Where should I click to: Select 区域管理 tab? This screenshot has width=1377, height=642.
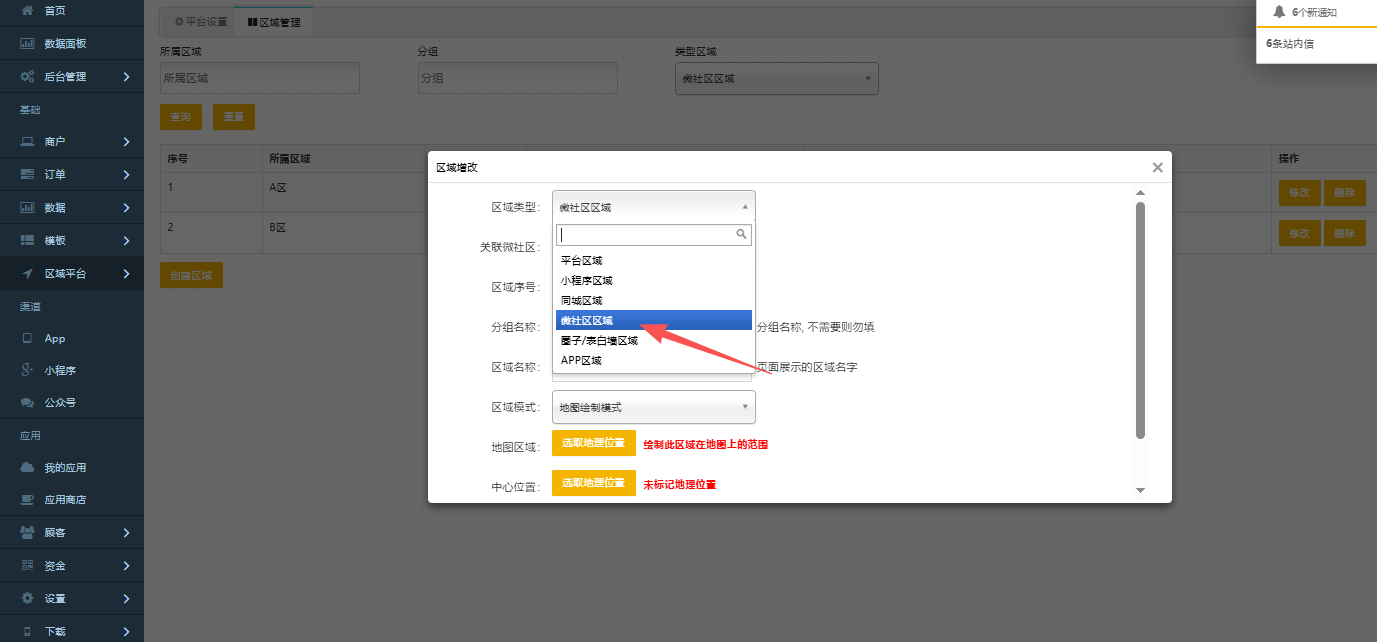pyautogui.click(x=274, y=21)
